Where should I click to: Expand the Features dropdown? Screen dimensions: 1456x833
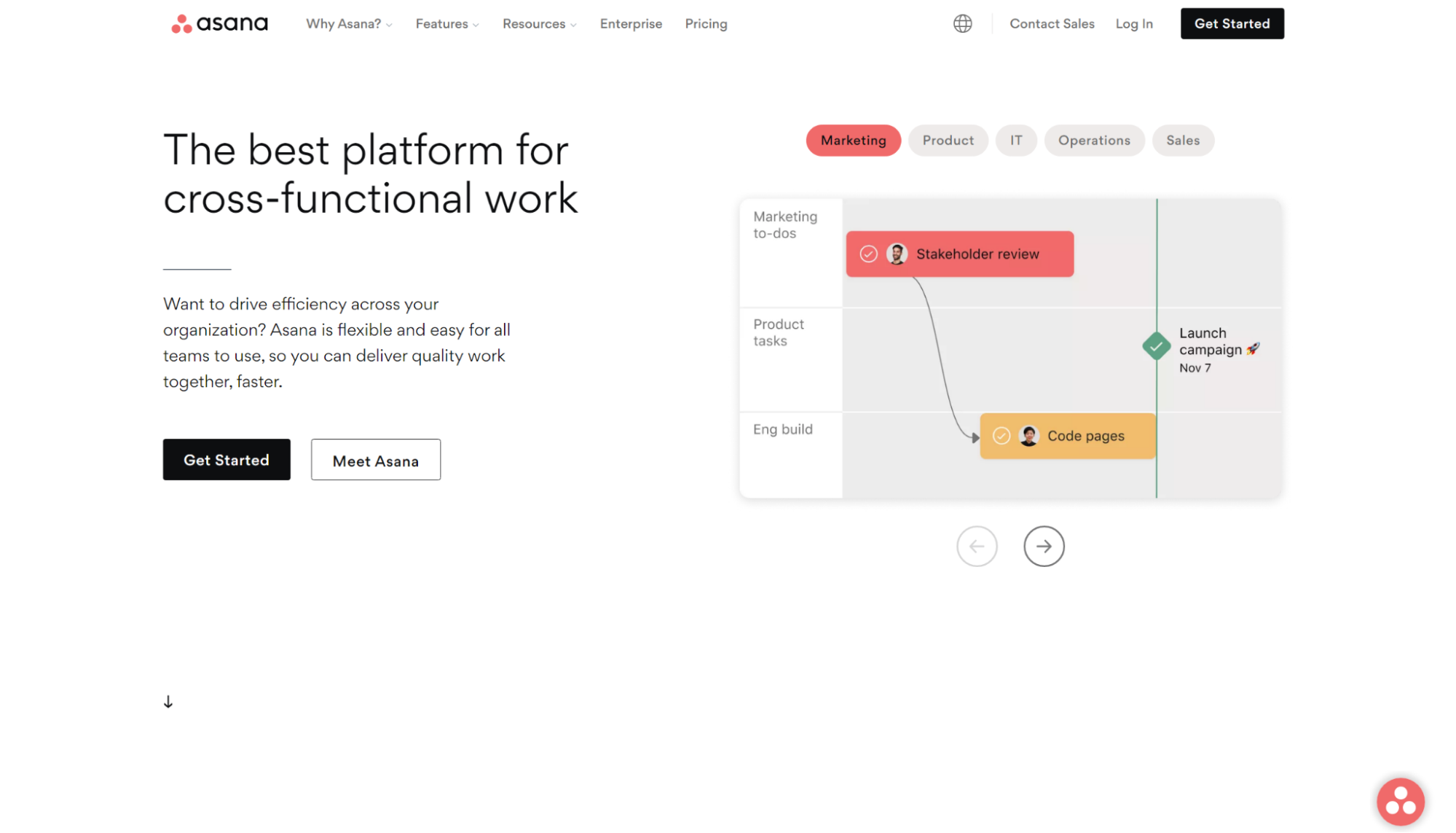[447, 24]
